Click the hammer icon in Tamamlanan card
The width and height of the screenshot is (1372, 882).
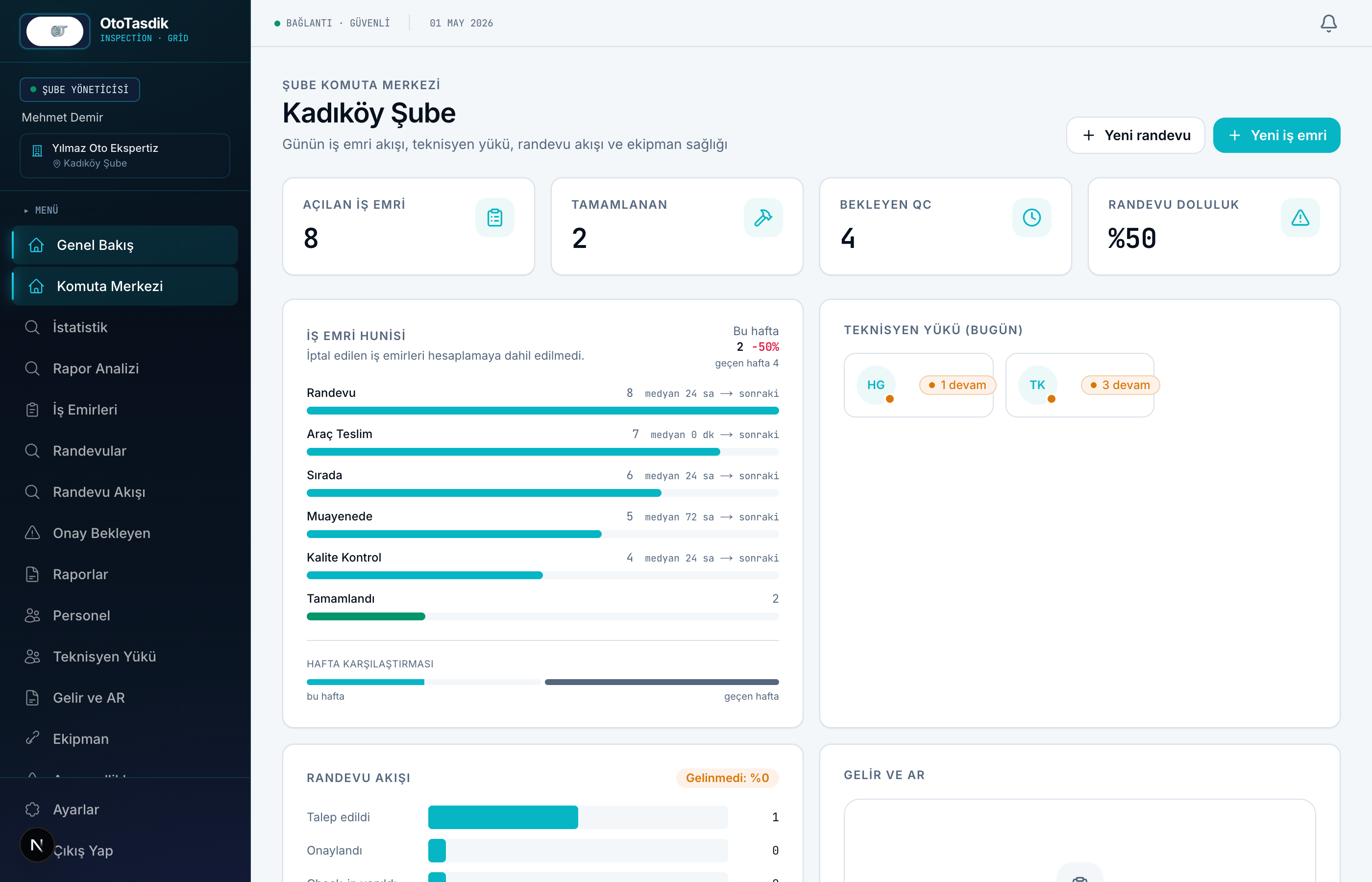tap(763, 218)
